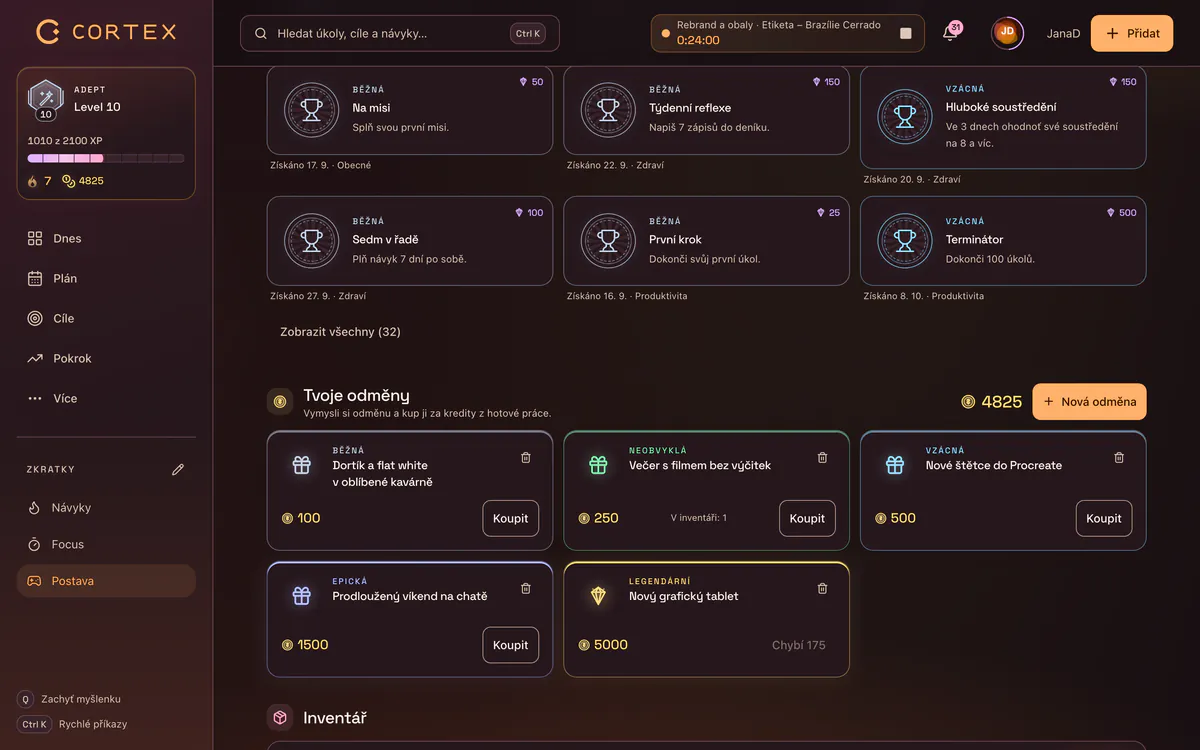Click the Přidat button
This screenshot has width=1200, height=750.
[x=1132, y=33]
